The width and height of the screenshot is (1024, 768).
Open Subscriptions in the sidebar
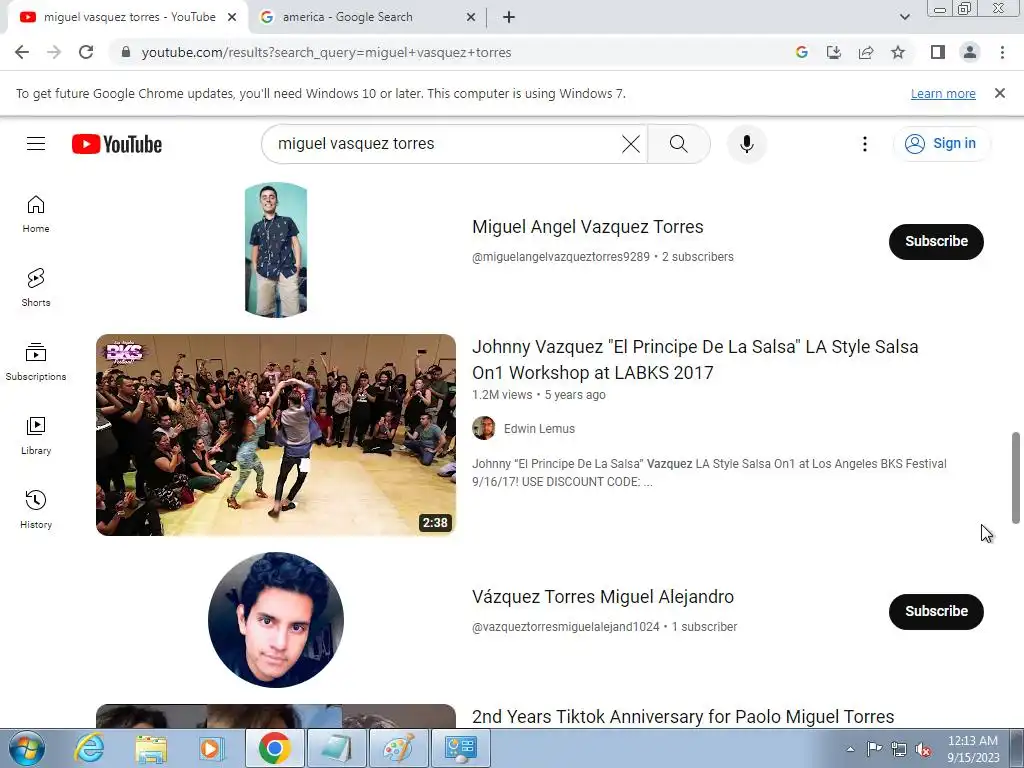(36, 362)
